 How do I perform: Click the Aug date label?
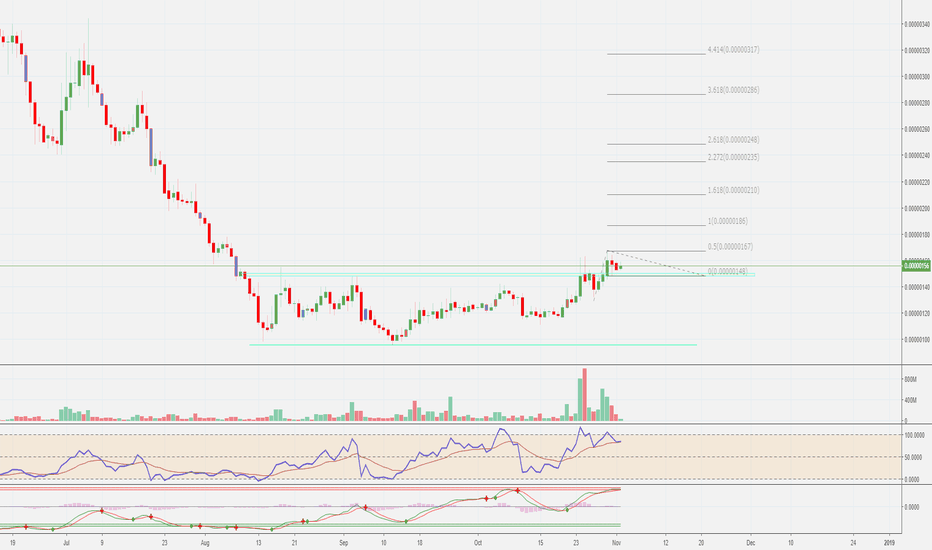(x=205, y=543)
